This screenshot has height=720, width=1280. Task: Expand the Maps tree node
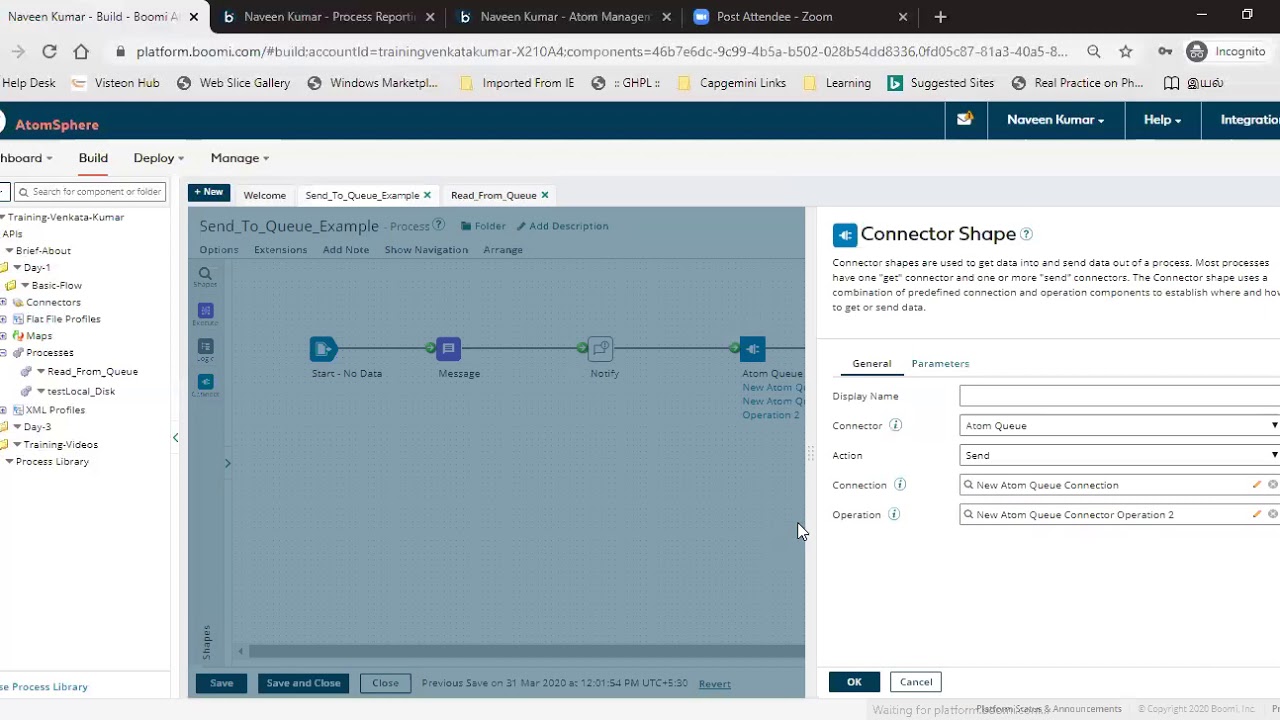coord(4,336)
